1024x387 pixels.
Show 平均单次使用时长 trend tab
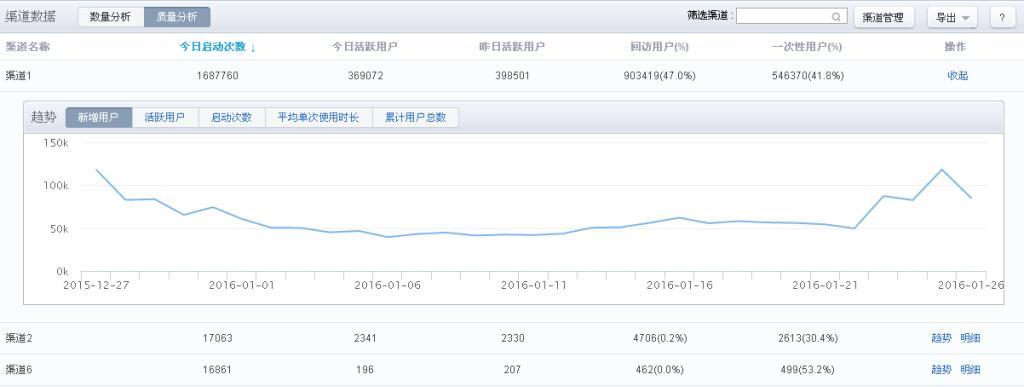coord(319,117)
